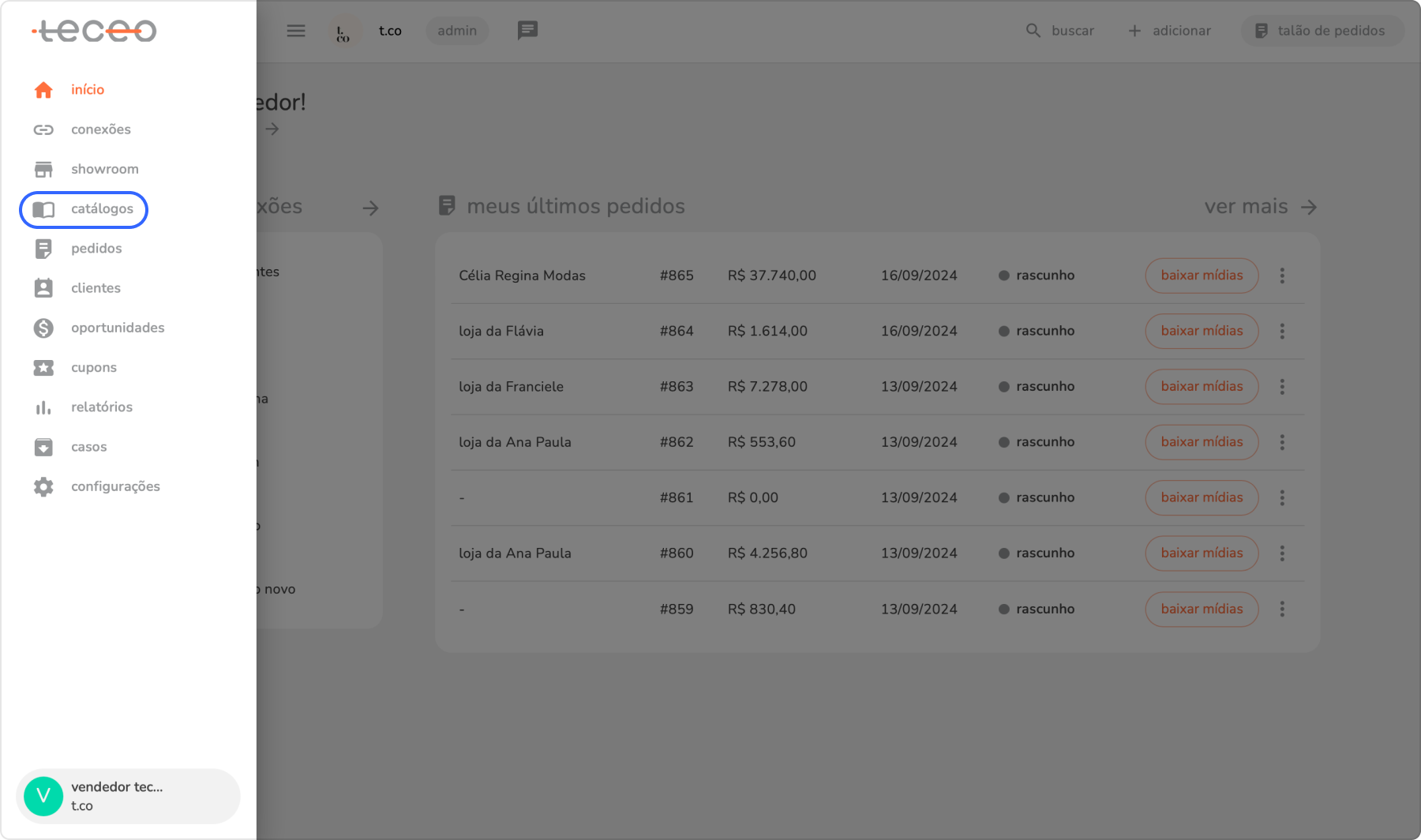Screen dimensions: 1421x840
Task: Open the chat messages icon
Action: click(x=527, y=31)
